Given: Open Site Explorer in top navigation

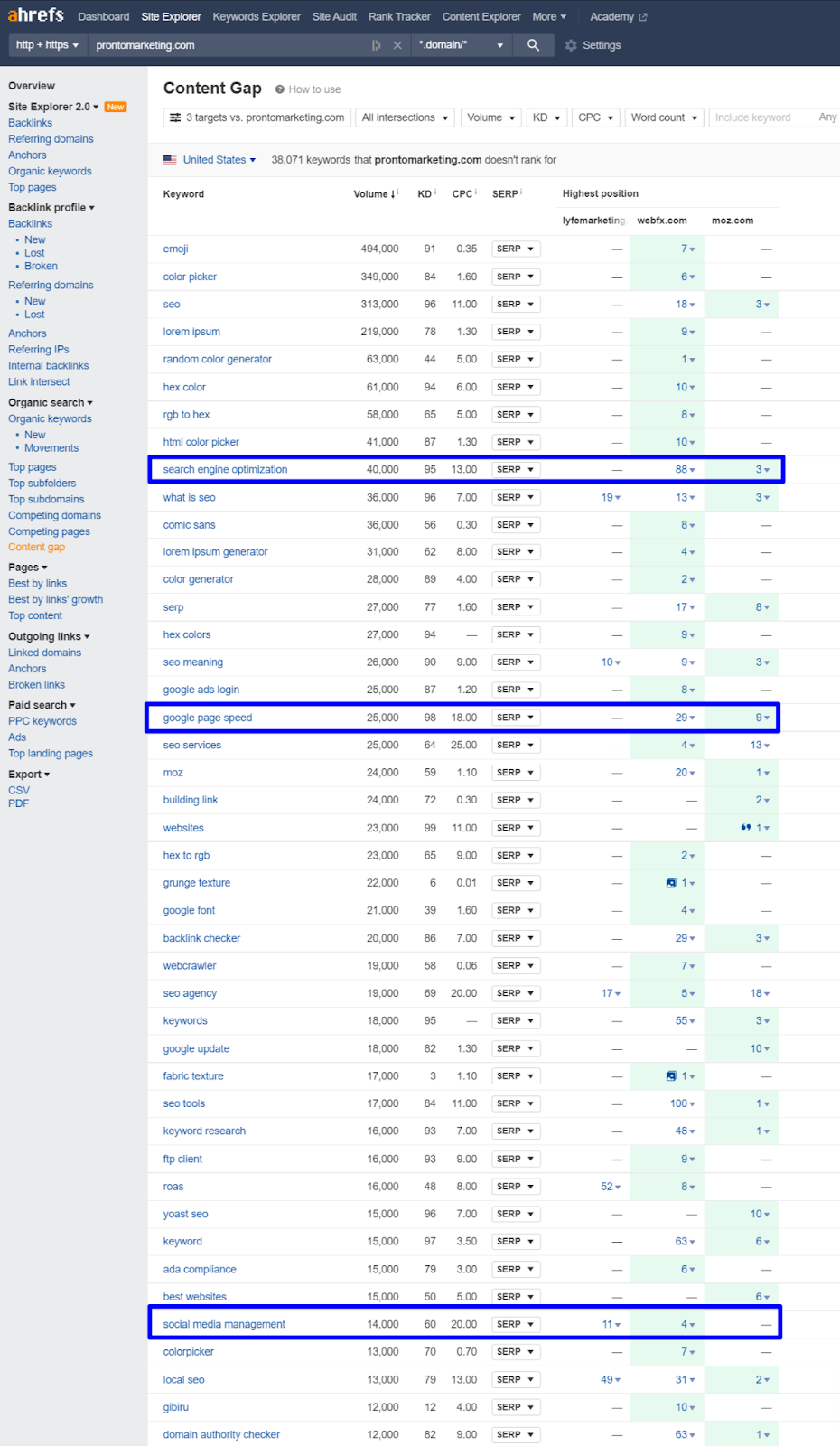Looking at the screenshot, I should 172,17.
